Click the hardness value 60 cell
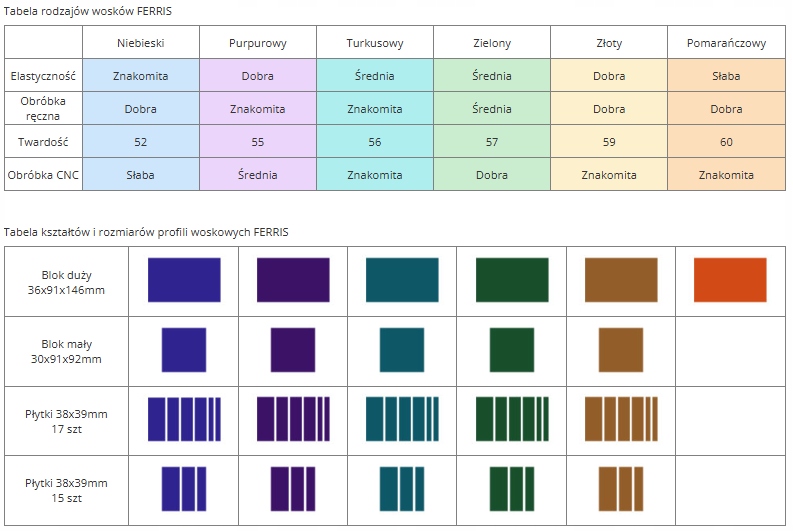The width and height of the screenshot is (793, 531). pos(726,142)
